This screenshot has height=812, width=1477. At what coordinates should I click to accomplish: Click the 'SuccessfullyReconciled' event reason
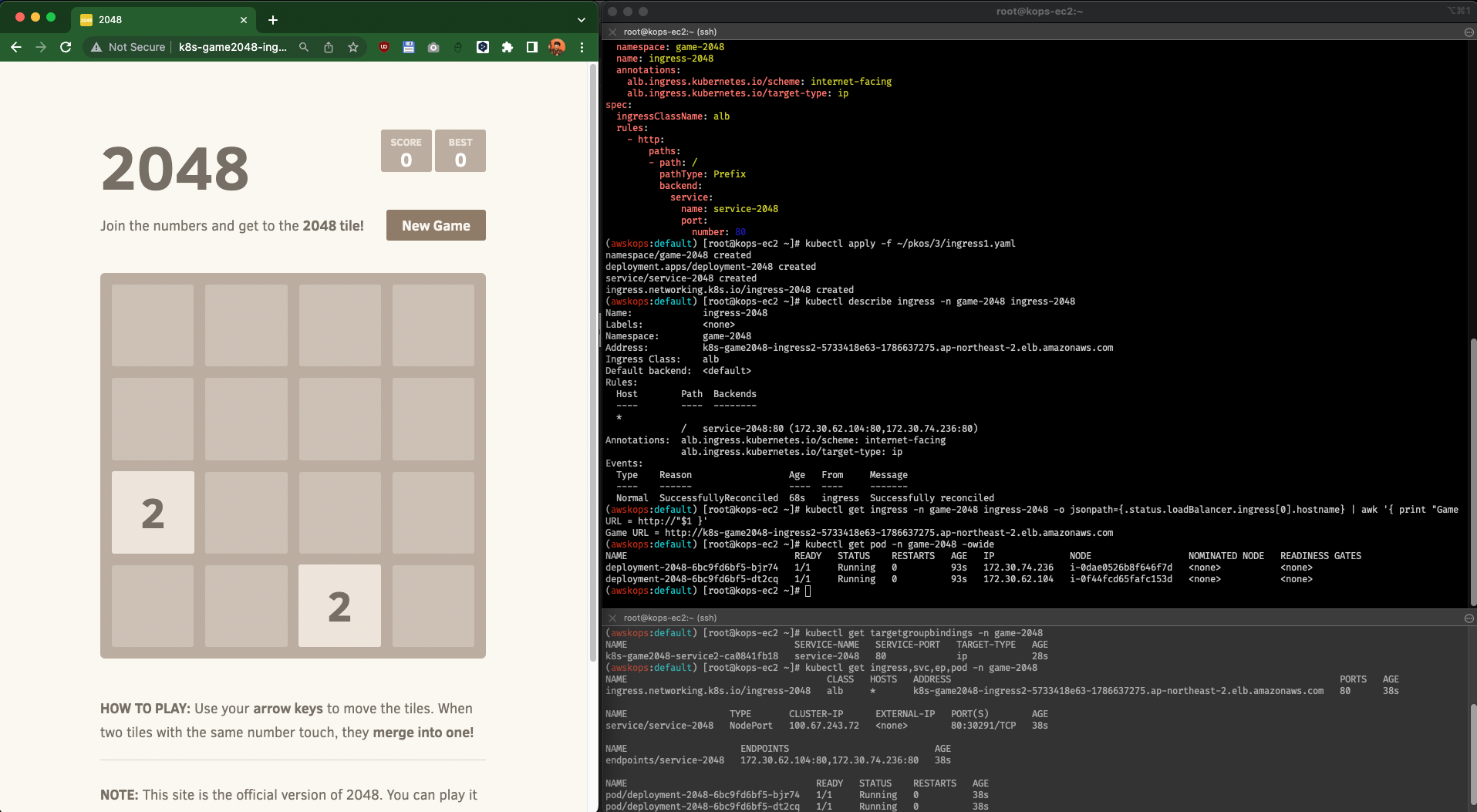[x=719, y=498]
